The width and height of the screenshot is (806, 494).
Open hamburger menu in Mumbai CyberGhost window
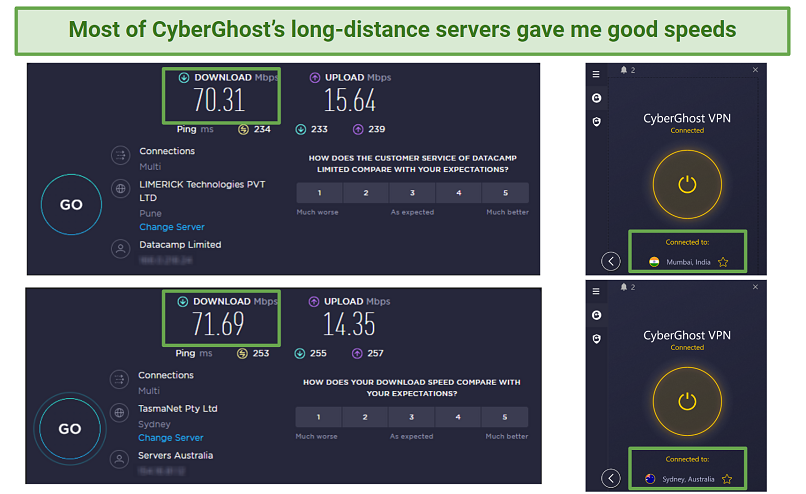pyautogui.click(x=596, y=74)
